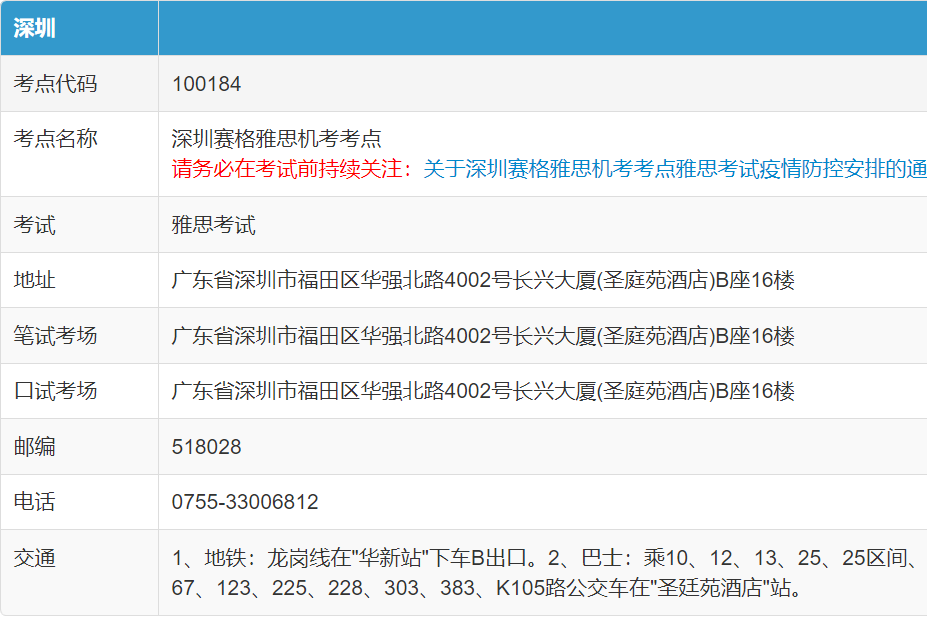
Task: Click the 深圳 table header
Action: [35, 28]
